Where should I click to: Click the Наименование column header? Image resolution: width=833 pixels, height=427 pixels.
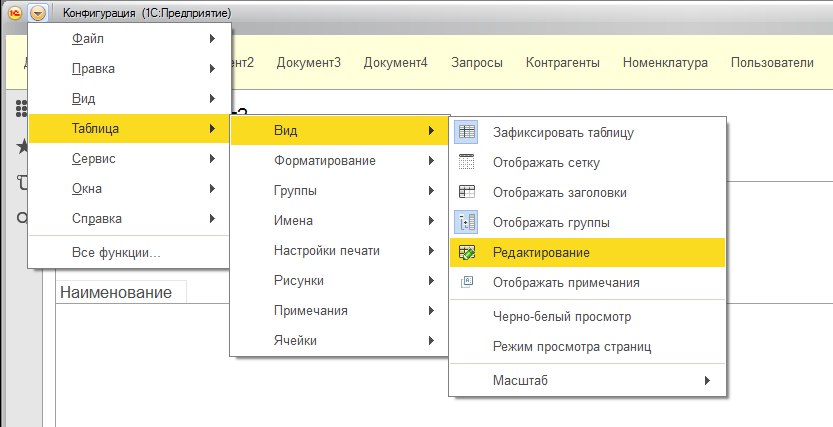116,293
